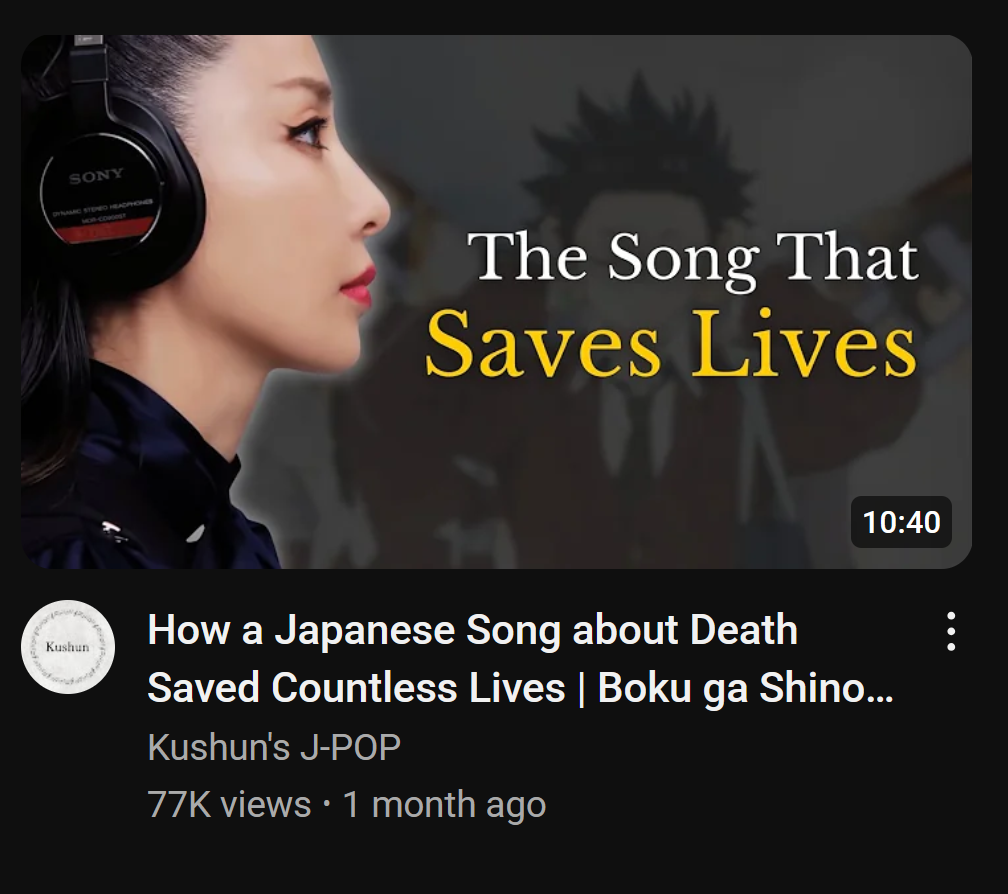Open the "How a Japanese Song about Death" video title

472,629
